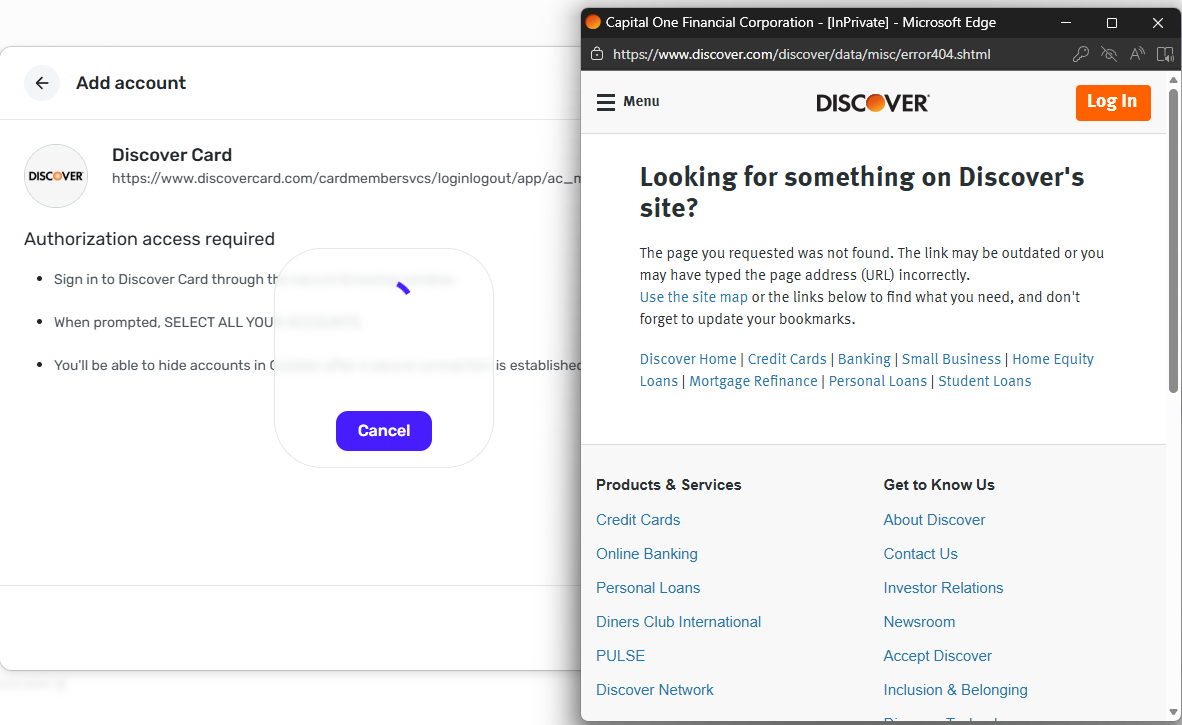Click the 'Authorization access required' heading
Image resolution: width=1182 pixels, height=725 pixels.
pyautogui.click(x=149, y=239)
